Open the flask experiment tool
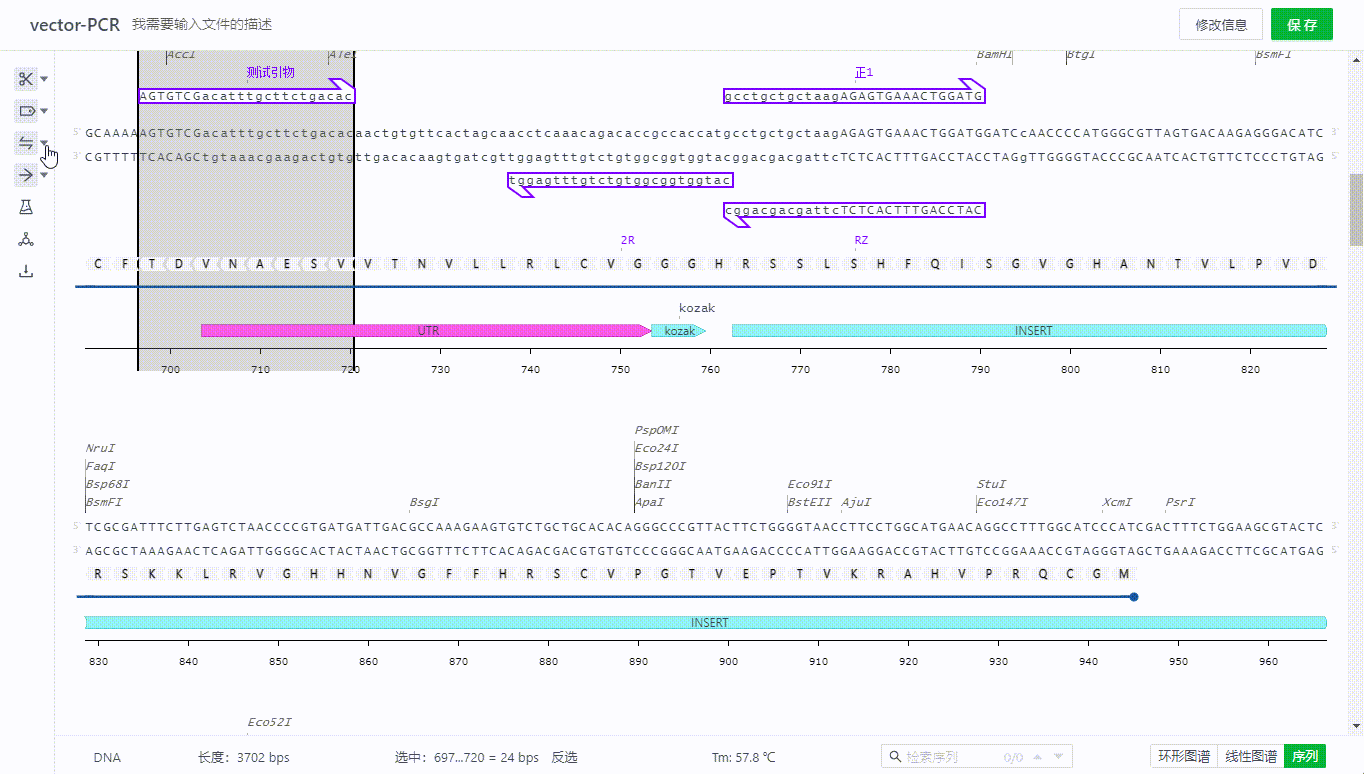Screen dimensions: 1364x774 26,207
